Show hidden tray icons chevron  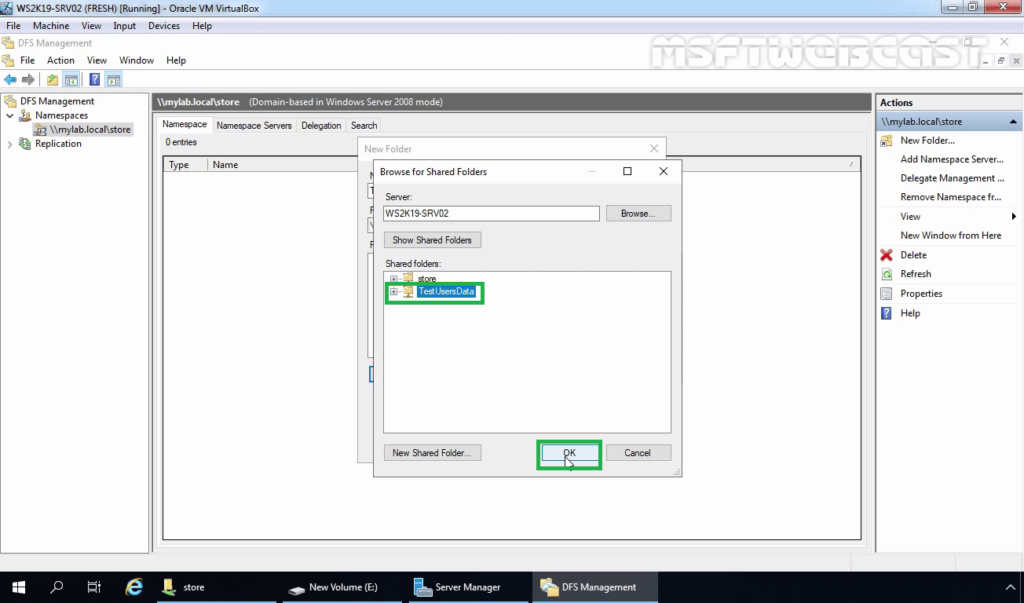click(x=1010, y=587)
